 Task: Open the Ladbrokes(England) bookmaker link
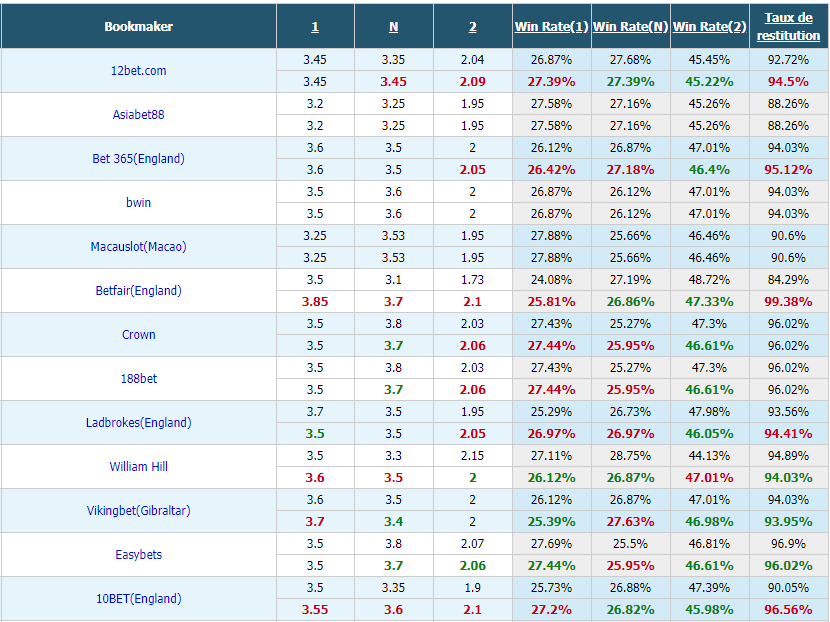(x=139, y=422)
